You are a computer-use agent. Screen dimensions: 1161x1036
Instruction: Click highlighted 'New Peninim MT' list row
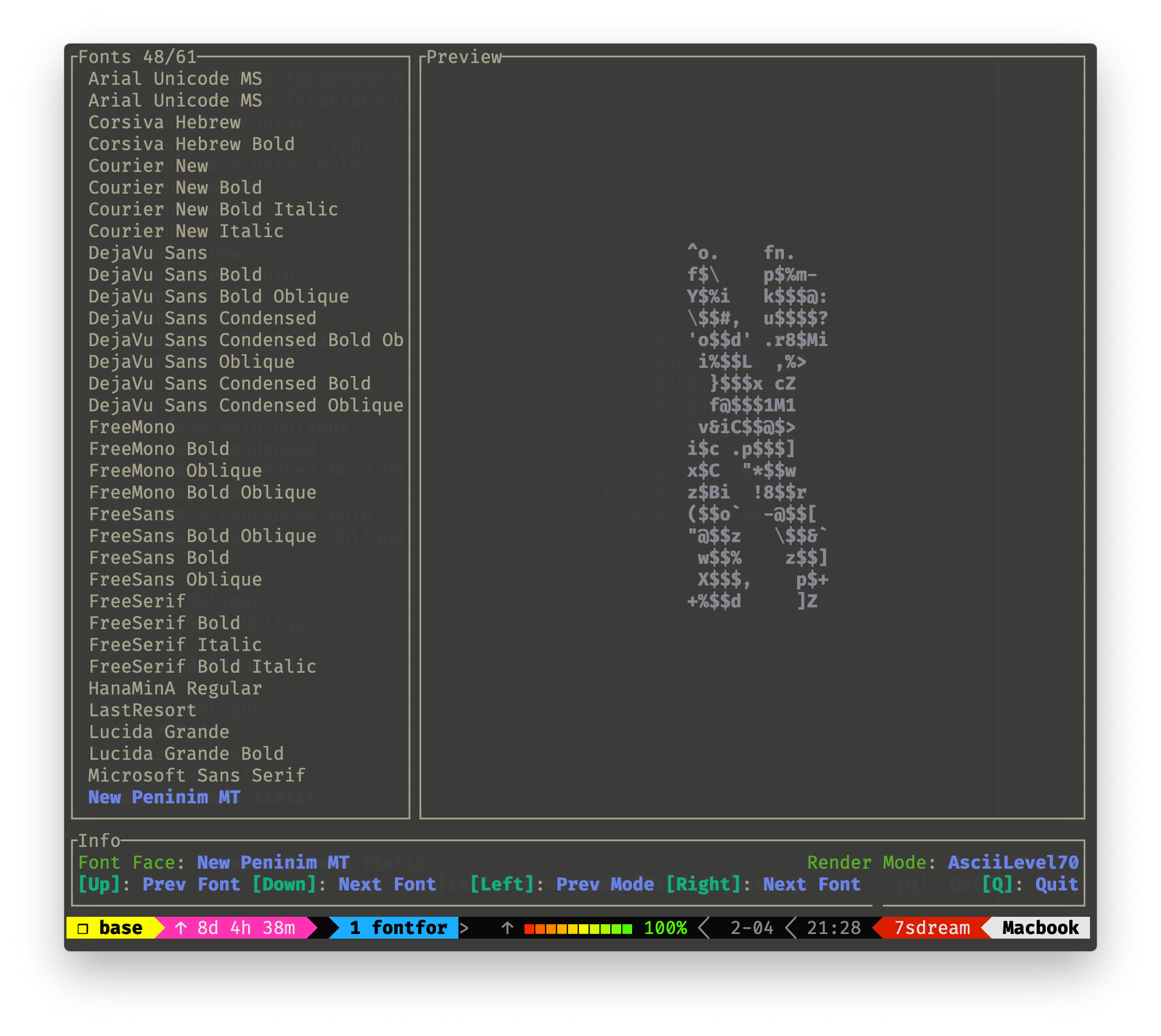point(164,797)
